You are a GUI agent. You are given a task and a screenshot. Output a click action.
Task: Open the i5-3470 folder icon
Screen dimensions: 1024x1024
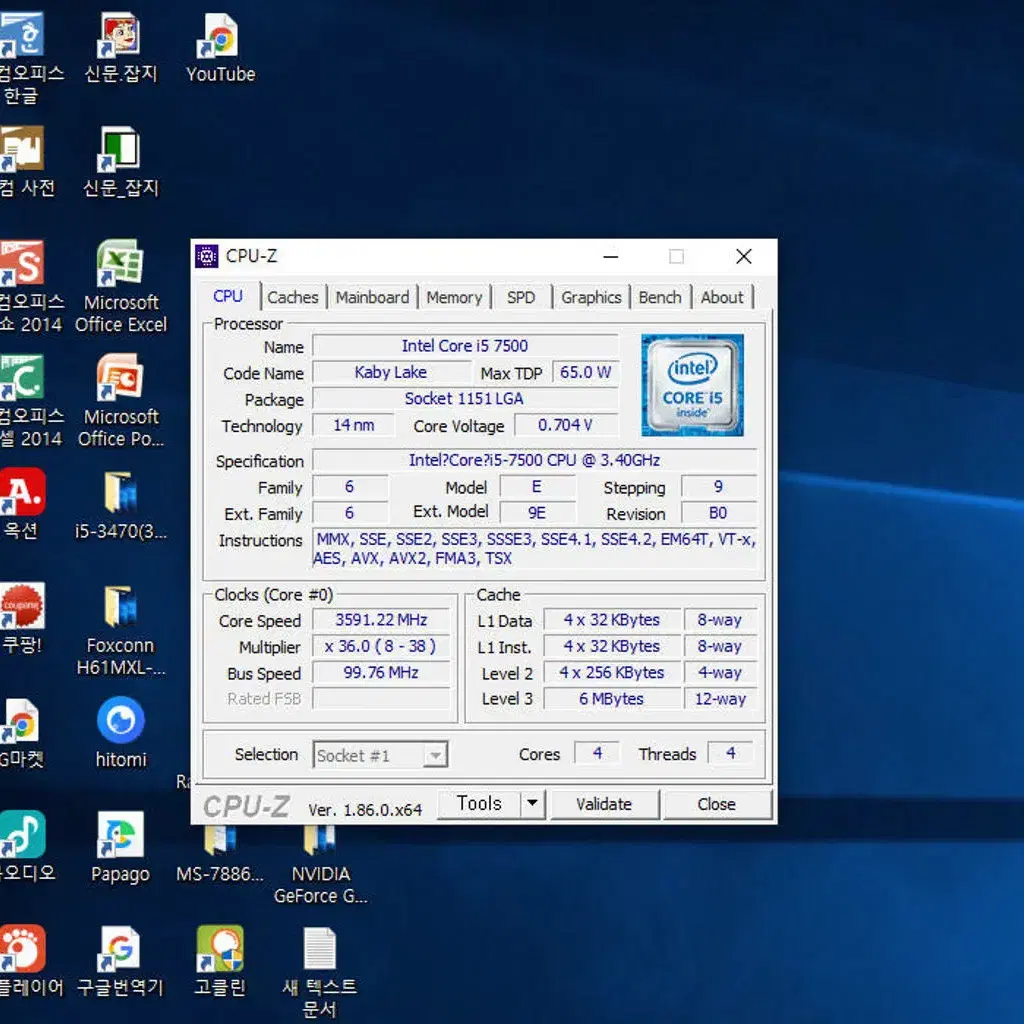click(121, 505)
